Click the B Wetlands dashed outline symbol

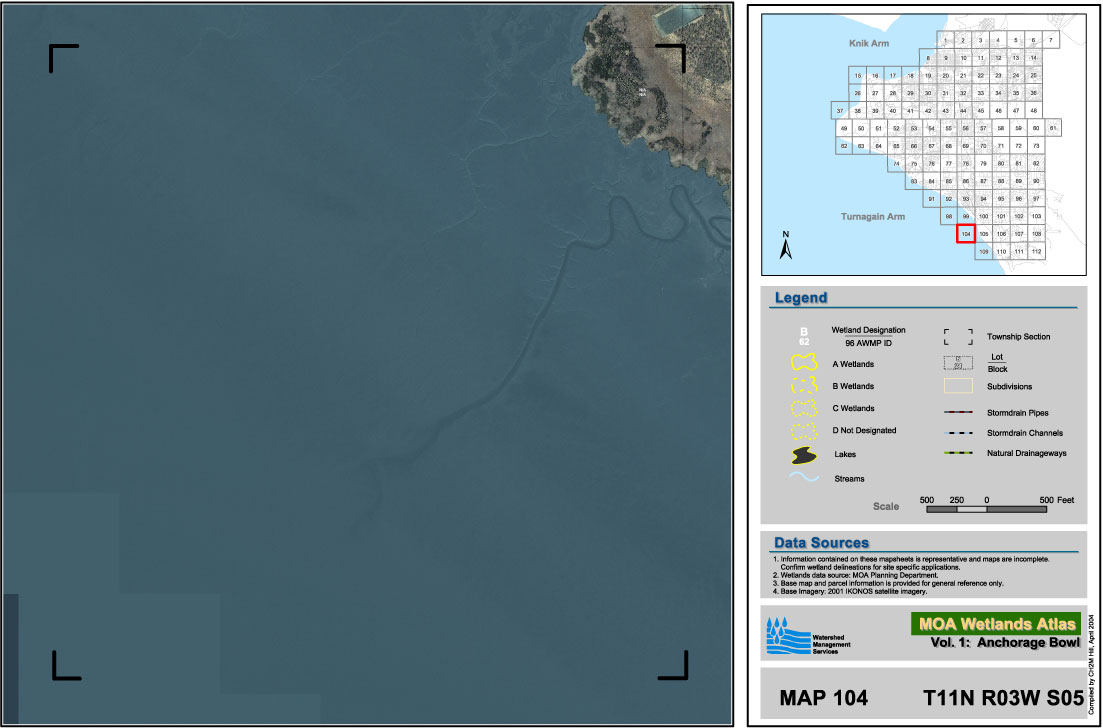pos(804,387)
